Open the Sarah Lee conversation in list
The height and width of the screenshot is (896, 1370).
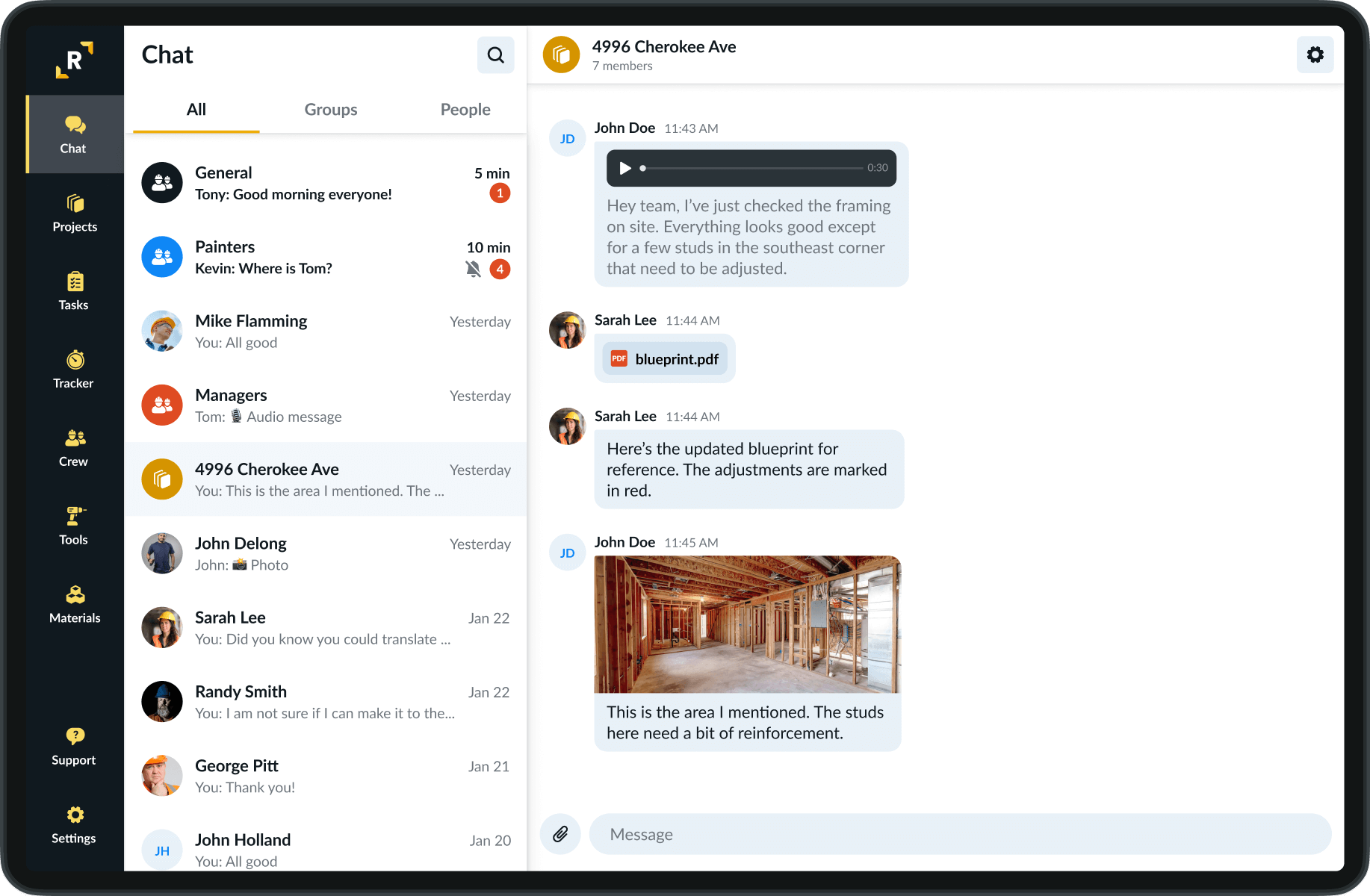tap(326, 627)
